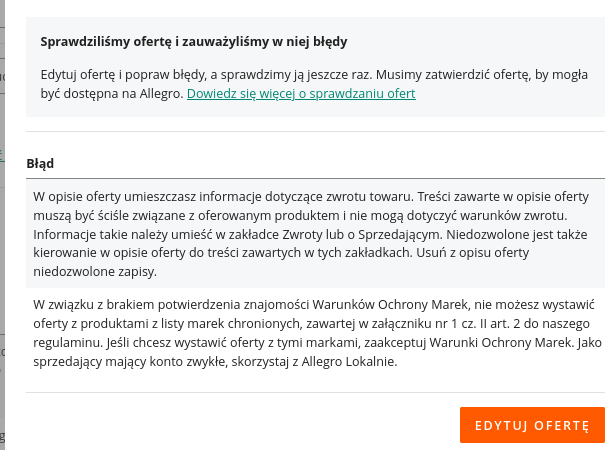Select the error row about Warunków Ochrony Marek

click(x=315, y=333)
